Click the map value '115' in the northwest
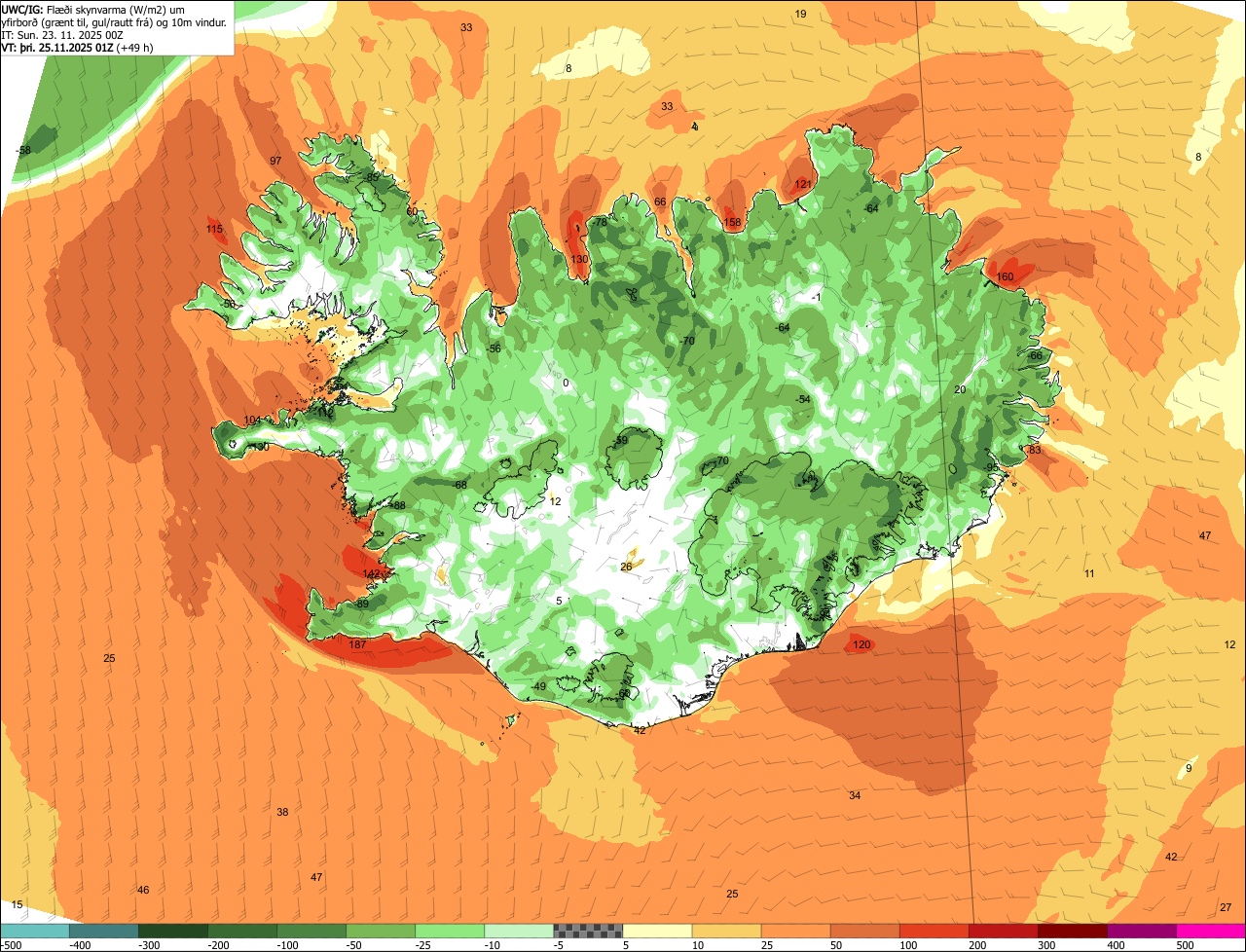The height and width of the screenshot is (952, 1246). pos(214,230)
